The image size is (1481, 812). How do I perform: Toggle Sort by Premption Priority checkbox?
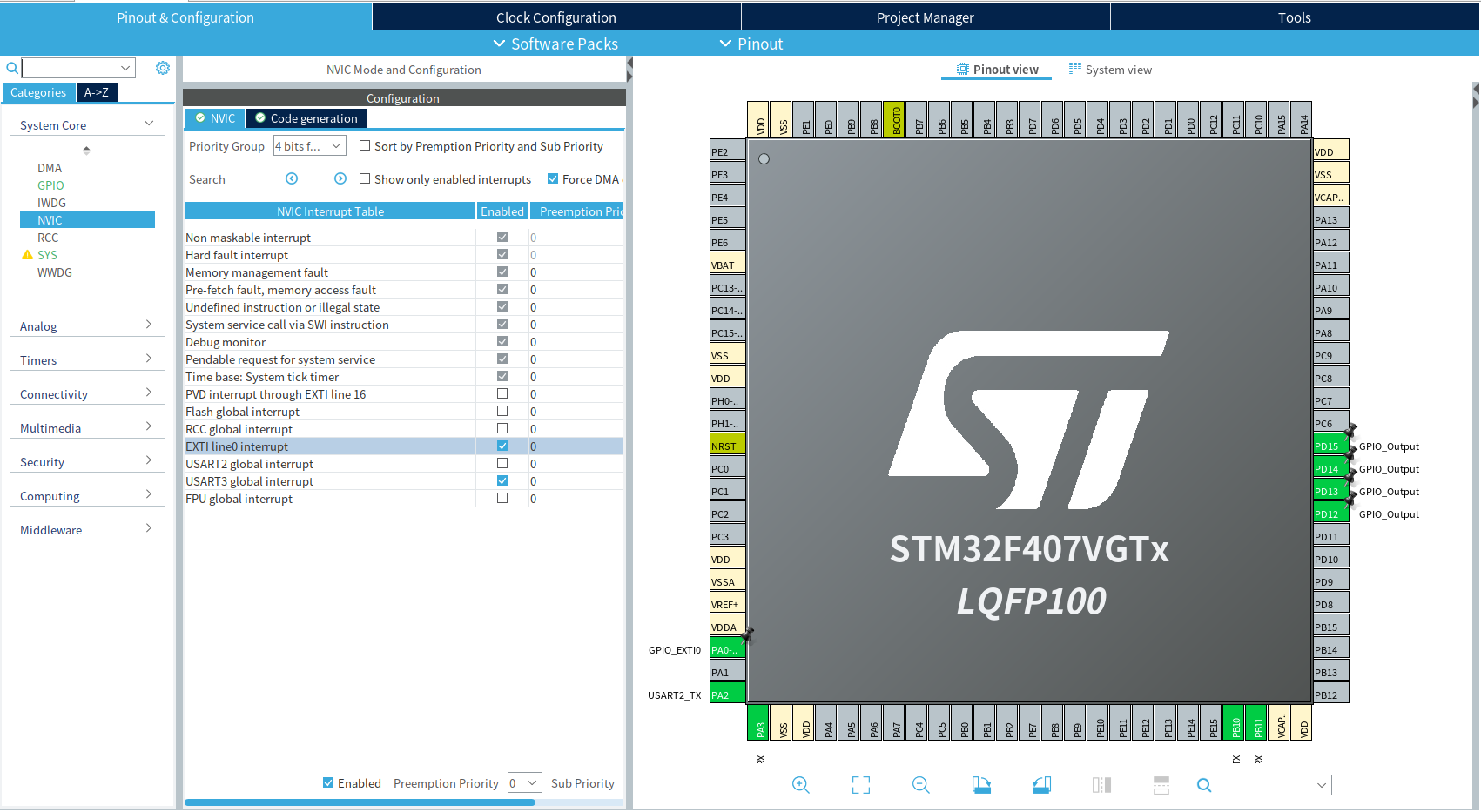(x=365, y=145)
